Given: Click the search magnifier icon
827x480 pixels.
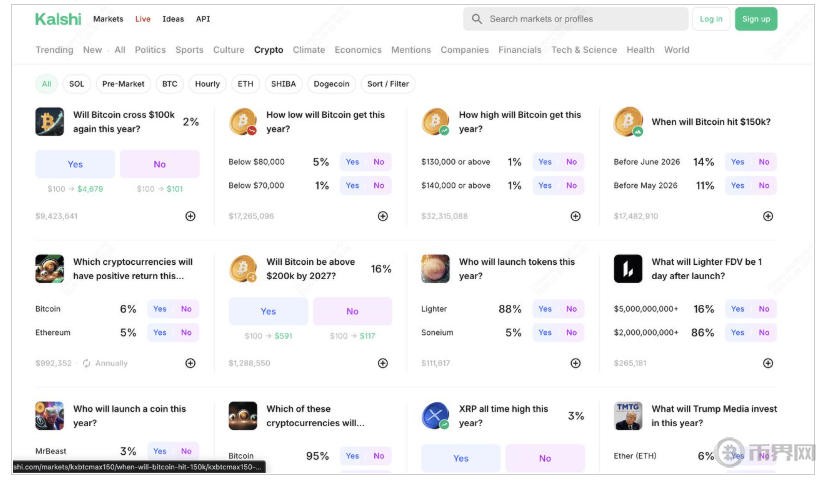Looking at the screenshot, I should 477,19.
